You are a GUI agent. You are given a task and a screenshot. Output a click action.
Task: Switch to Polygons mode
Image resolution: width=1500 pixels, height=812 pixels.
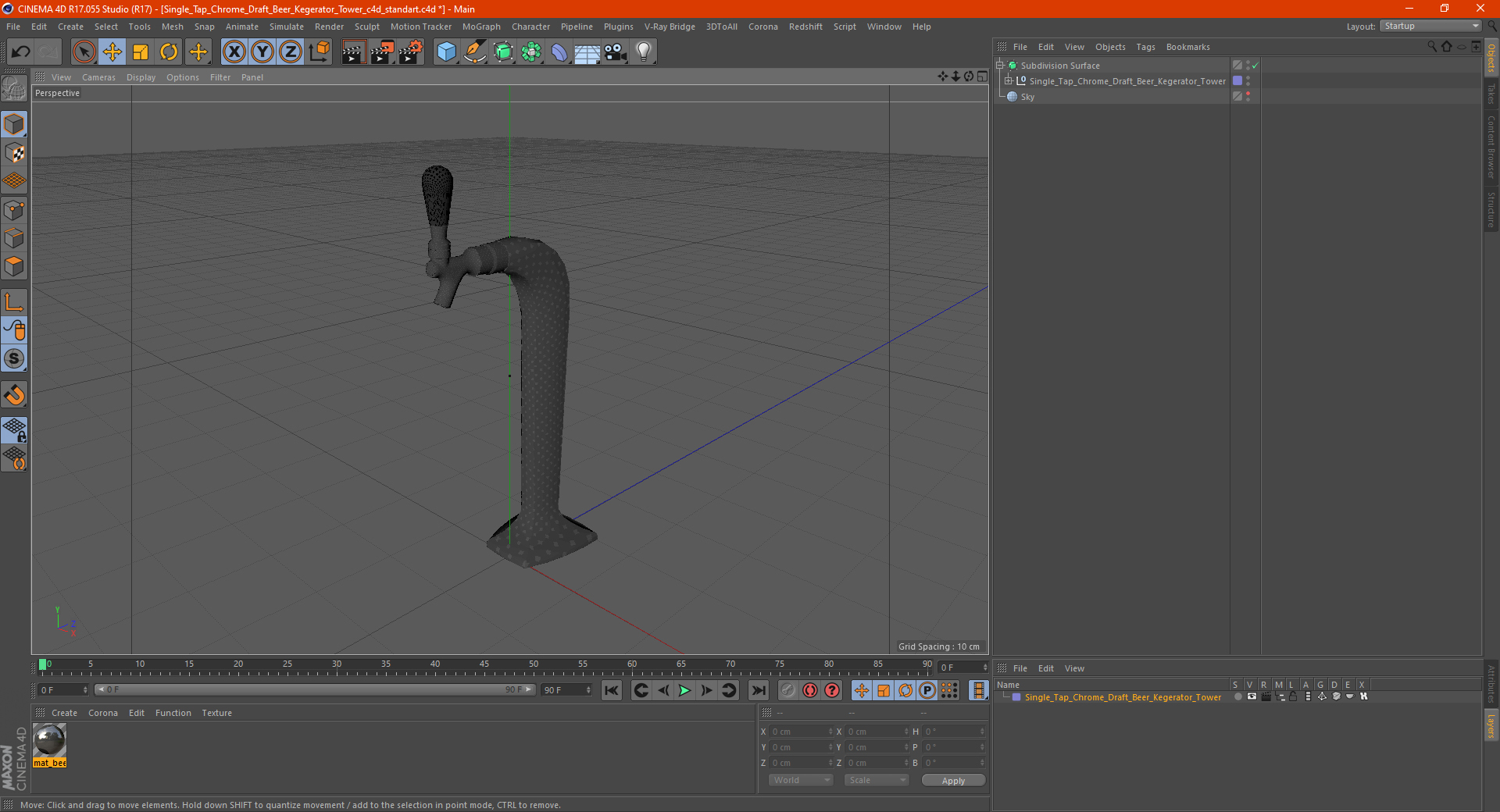[x=14, y=266]
